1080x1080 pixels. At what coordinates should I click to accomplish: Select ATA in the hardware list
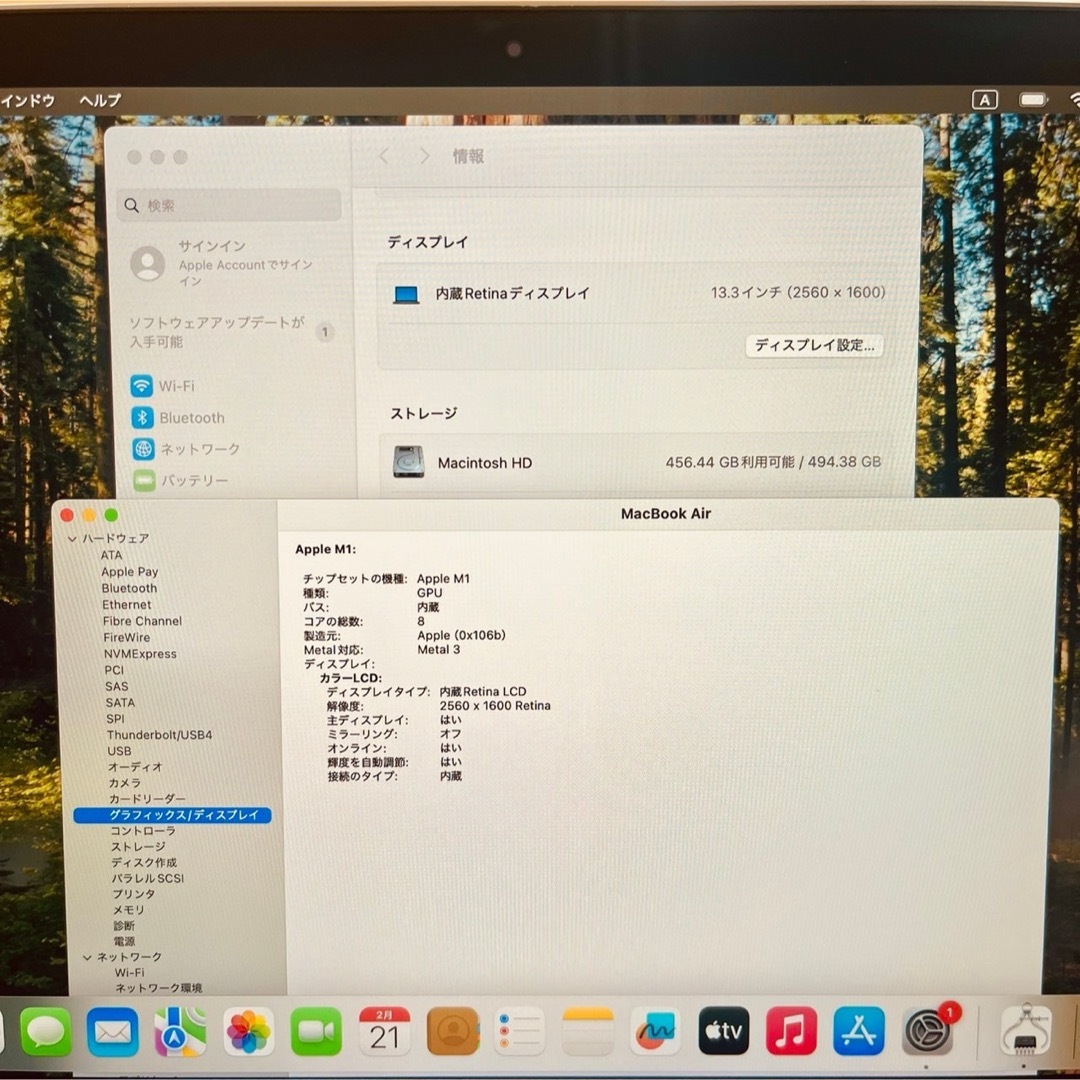[112, 555]
